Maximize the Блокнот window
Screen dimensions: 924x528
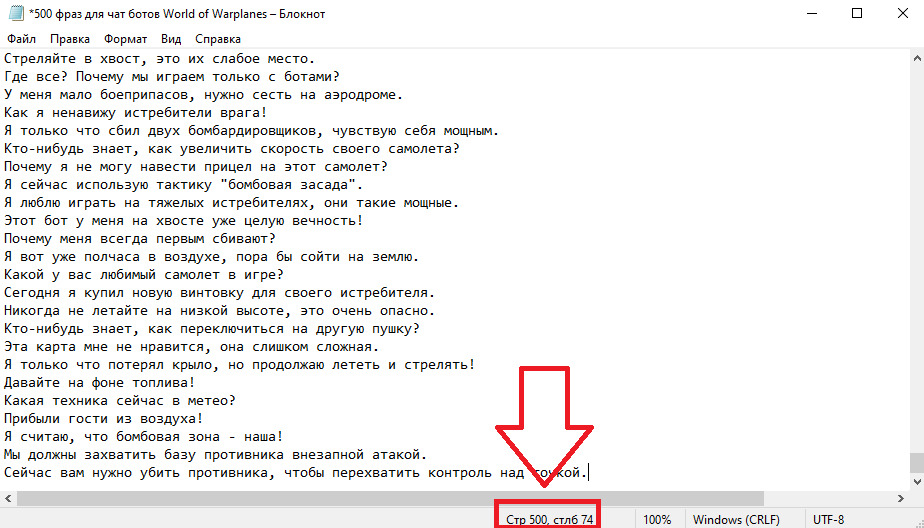point(857,13)
